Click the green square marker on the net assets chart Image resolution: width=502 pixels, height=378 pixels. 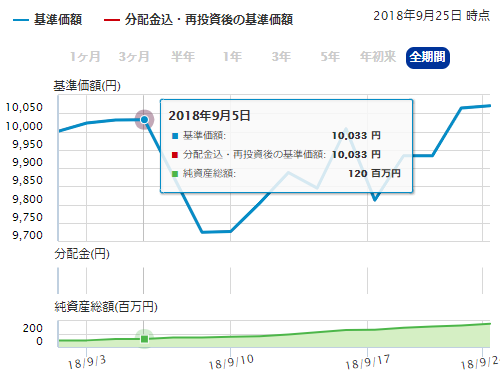[x=144, y=339]
